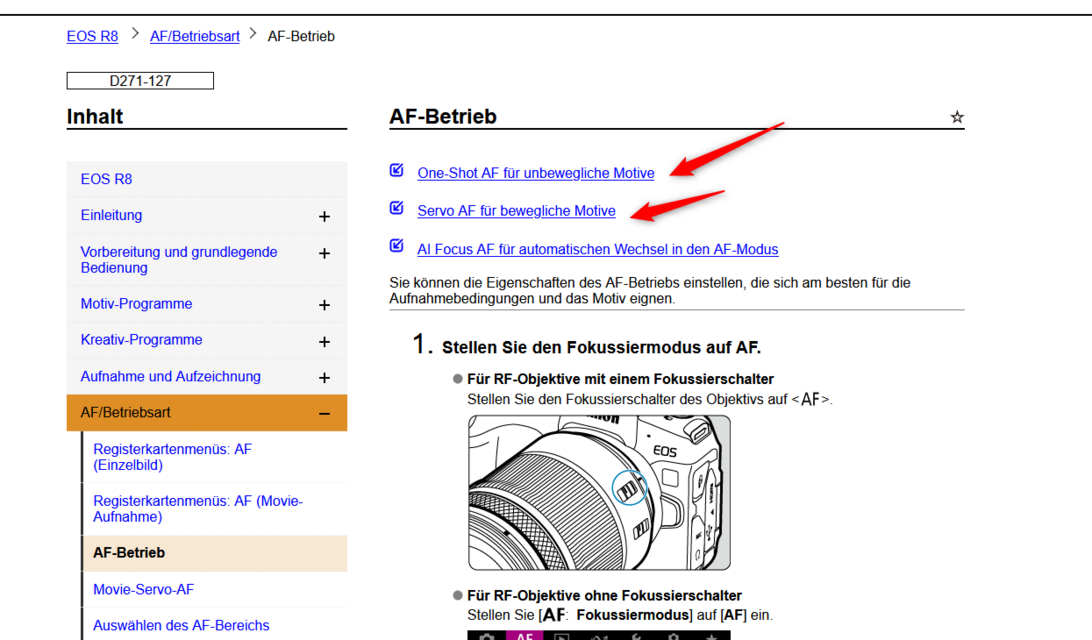This screenshot has height=640, width=1092.
Task: Expand the Motiv-Programme plus icon
Action: coord(324,305)
